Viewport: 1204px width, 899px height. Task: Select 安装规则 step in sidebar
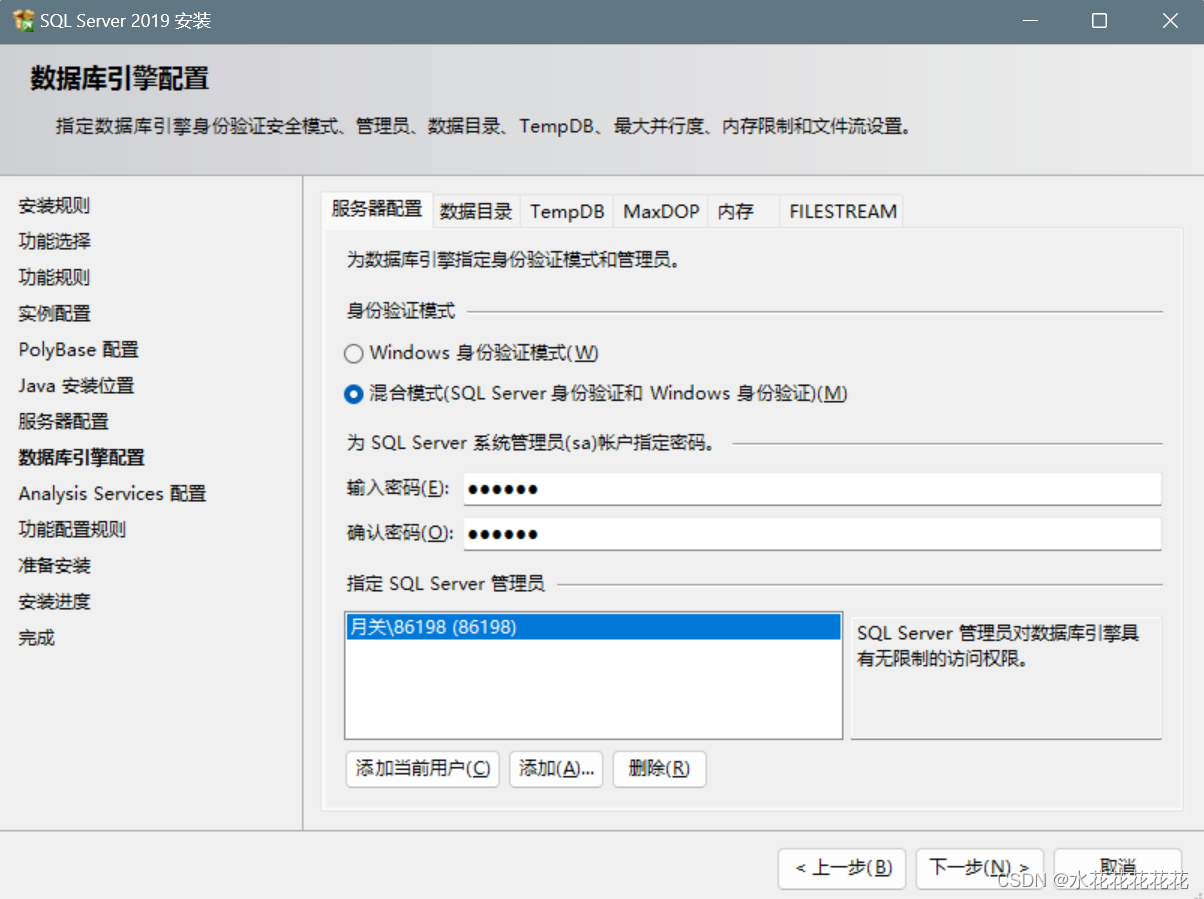click(x=54, y=206)
